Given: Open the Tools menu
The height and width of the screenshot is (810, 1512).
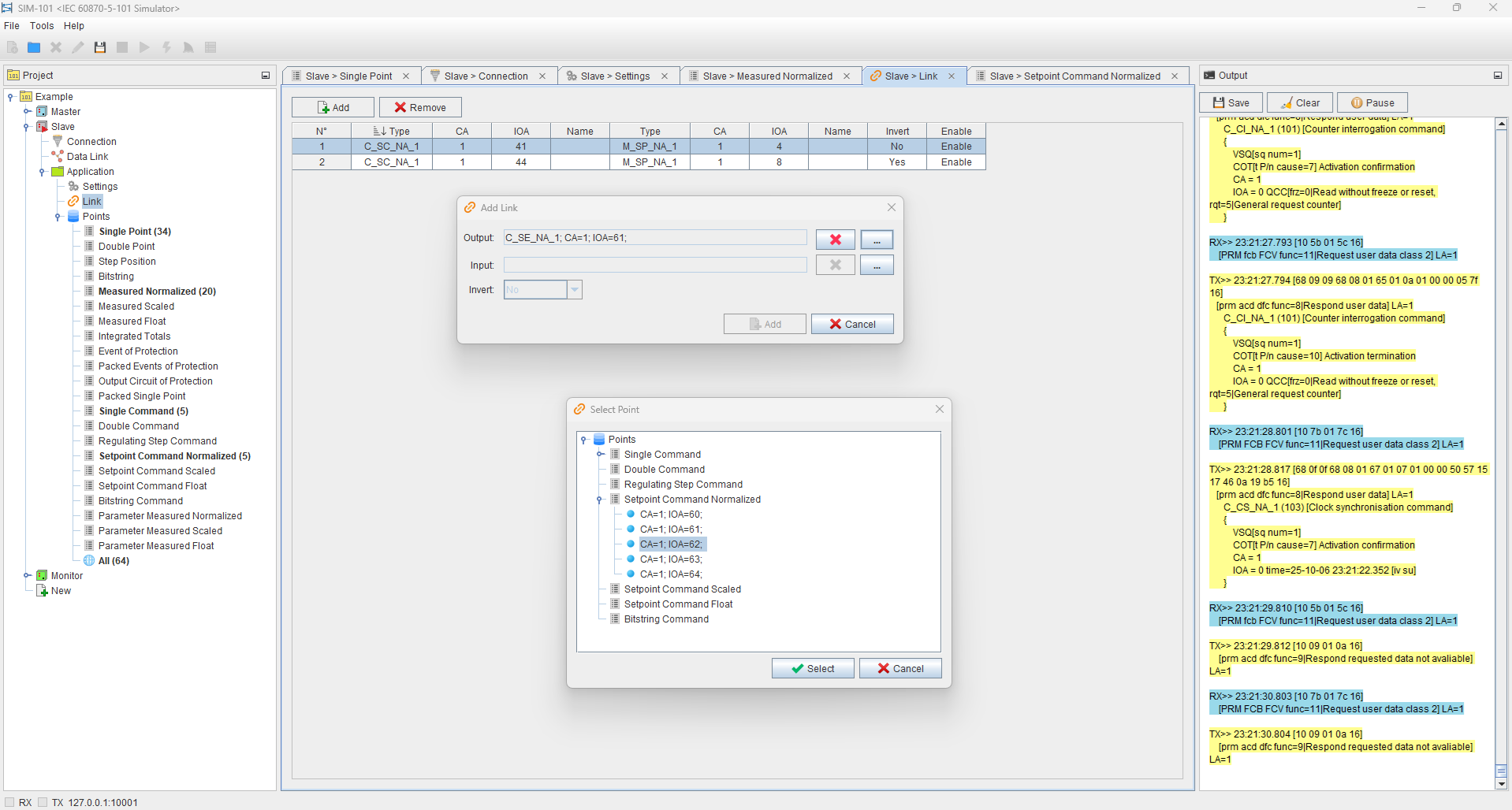Looking at the screenshot, I should pos(42,26).
